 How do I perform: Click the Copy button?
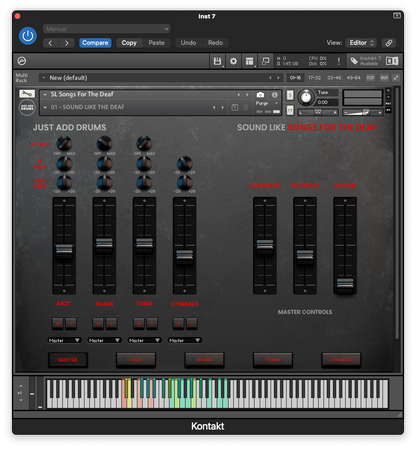click(x=129, y=43)
